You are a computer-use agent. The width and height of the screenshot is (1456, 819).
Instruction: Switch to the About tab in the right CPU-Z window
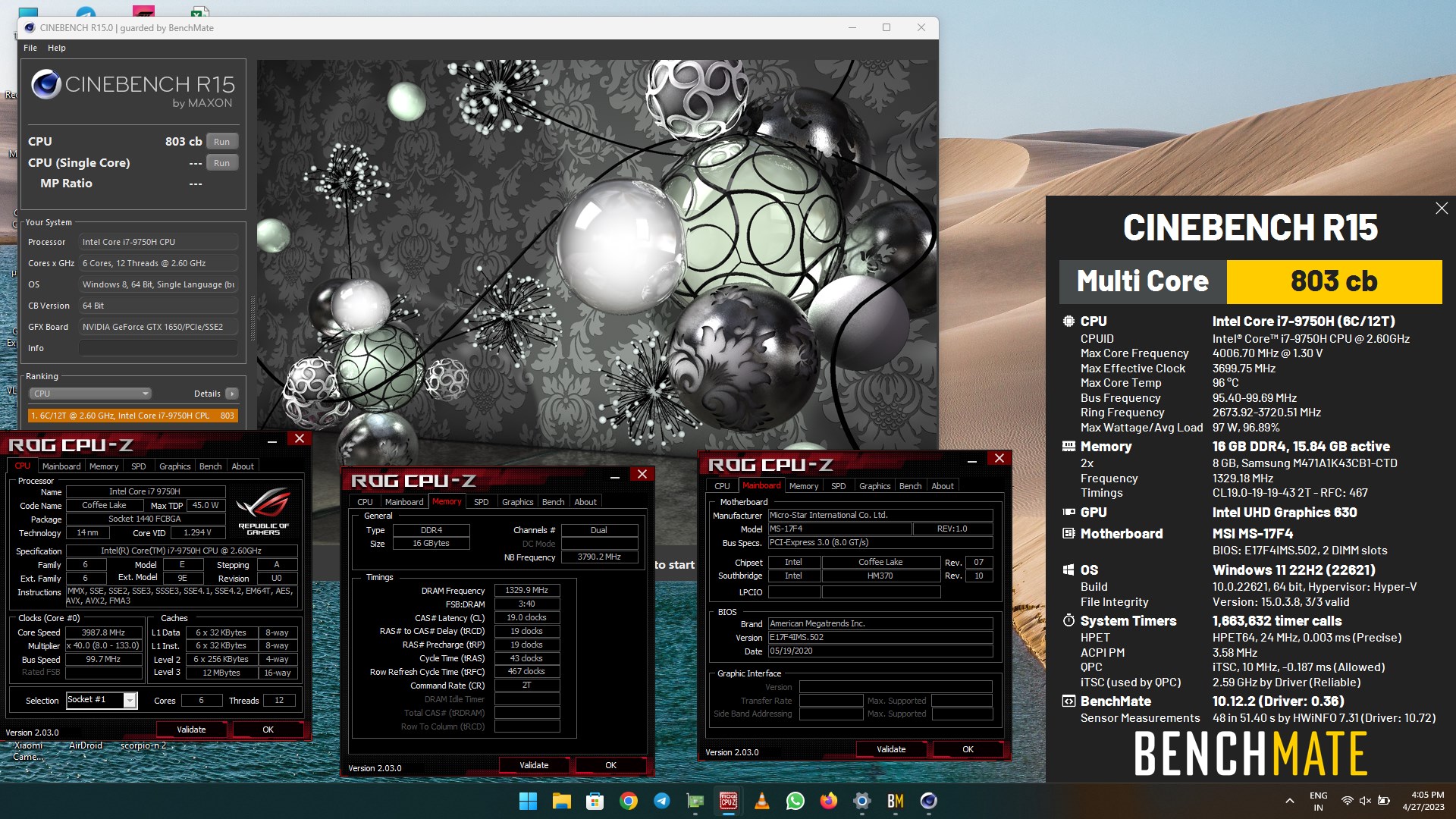[943, 486]
